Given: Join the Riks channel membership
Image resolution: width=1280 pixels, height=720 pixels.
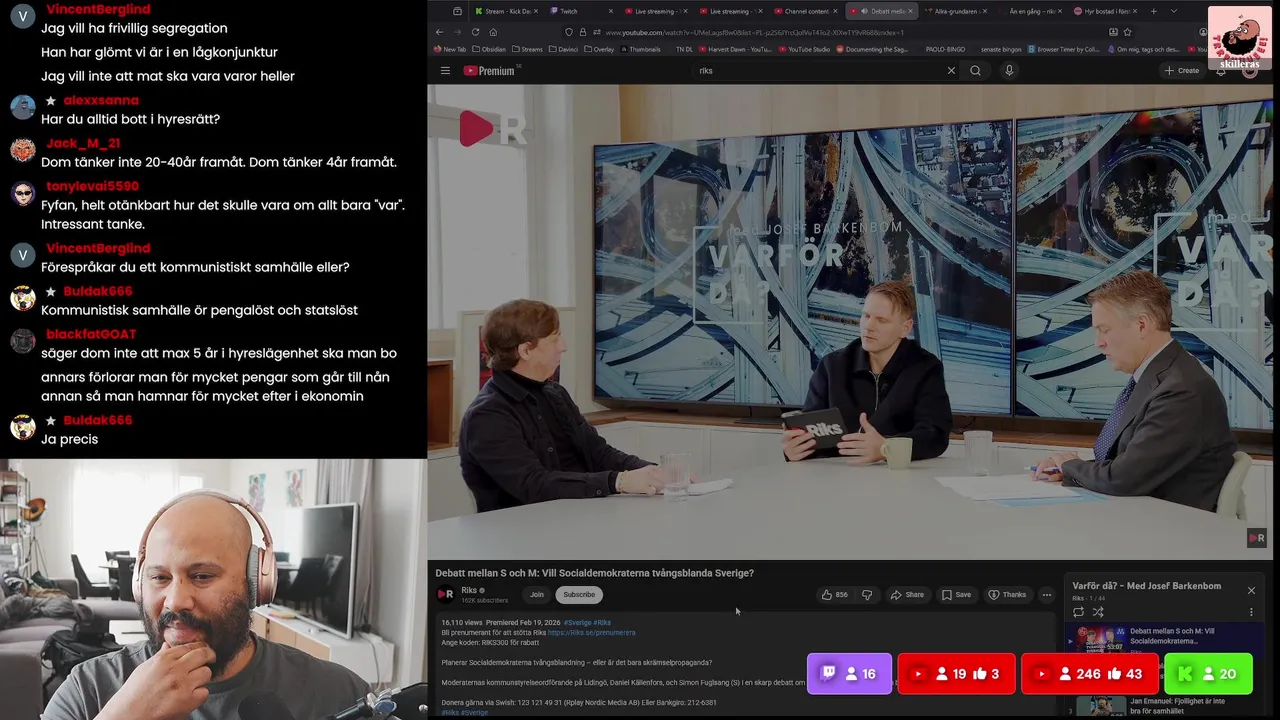Looking at the screenshot, I should (x=537, y=594).
